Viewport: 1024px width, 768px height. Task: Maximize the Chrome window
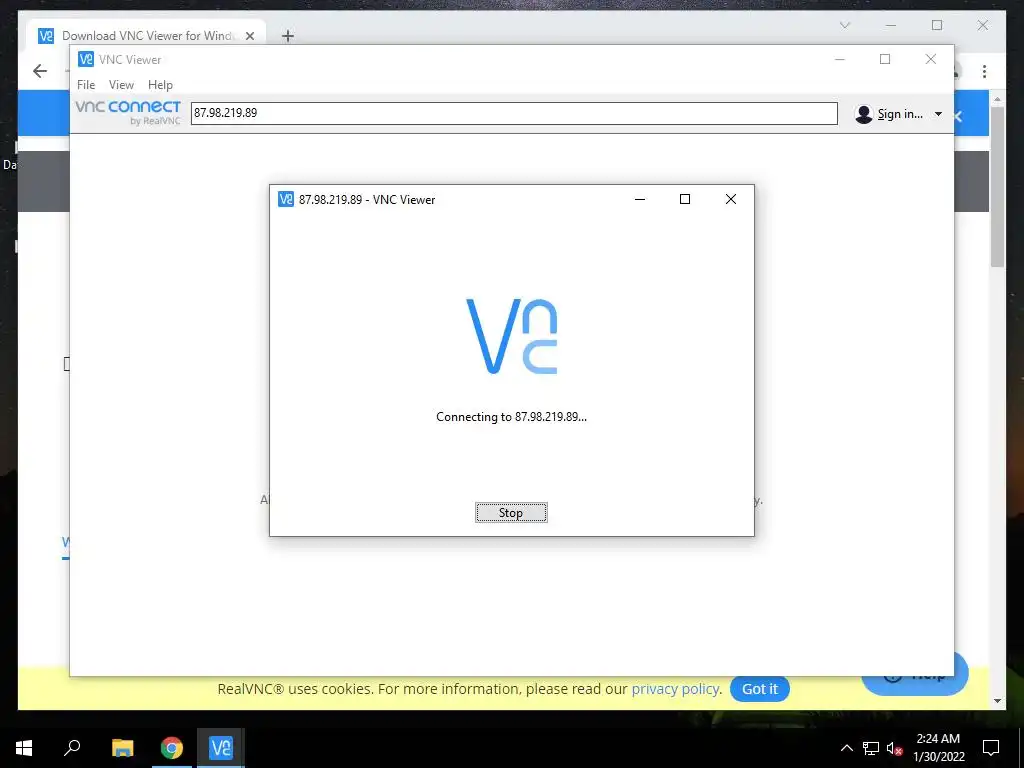pos(937,25)
